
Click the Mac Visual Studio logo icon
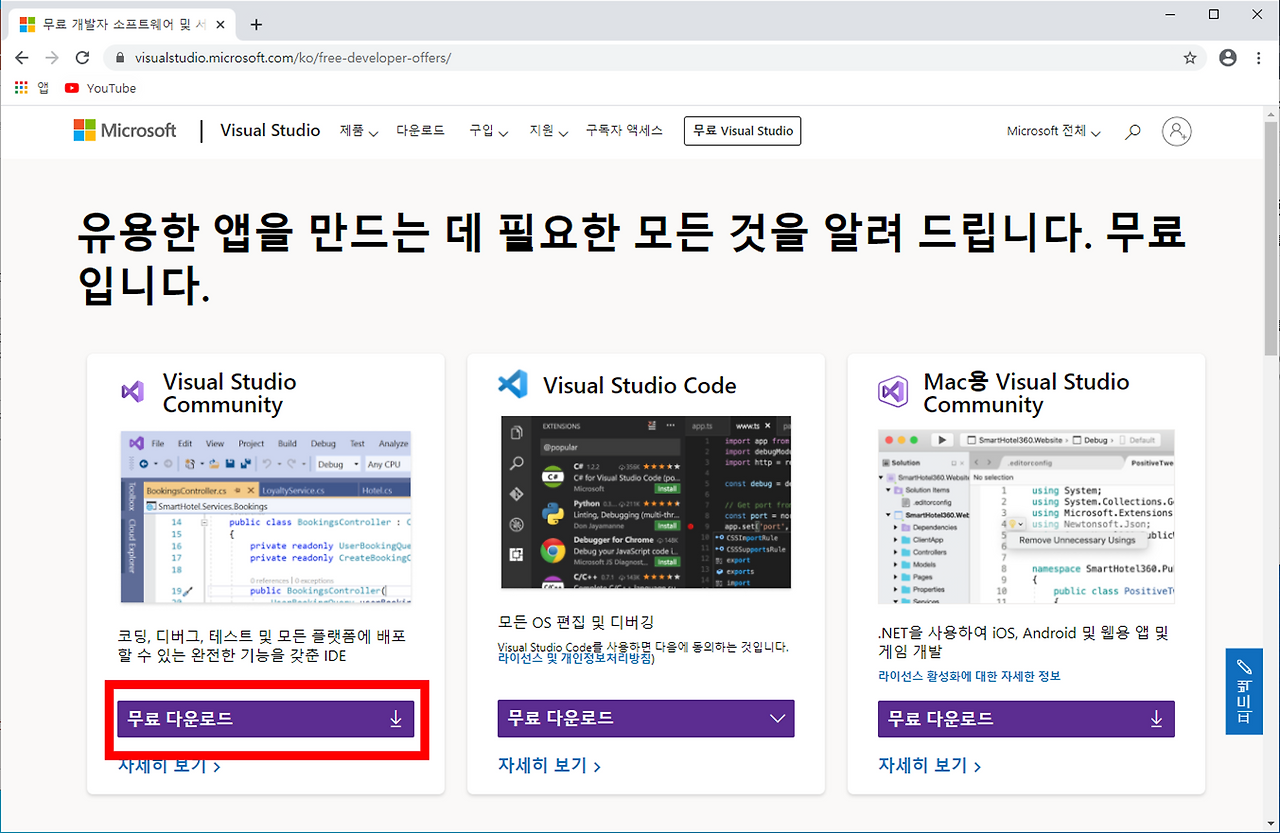(893, 391)
